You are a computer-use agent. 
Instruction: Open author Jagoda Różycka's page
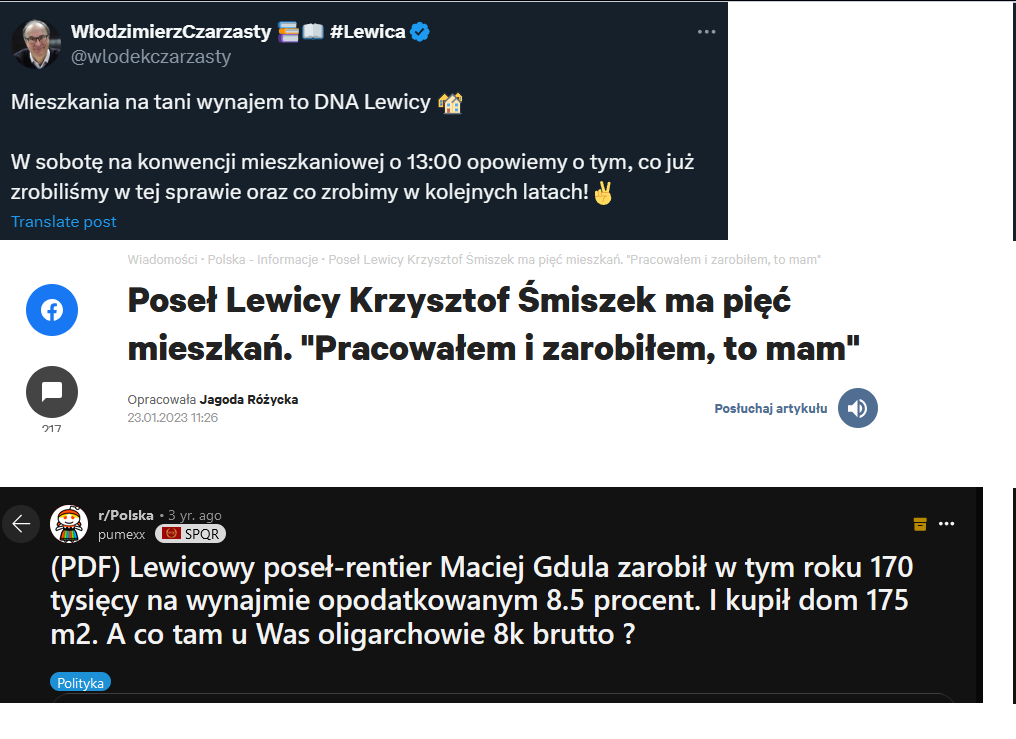tap(249, 400)
